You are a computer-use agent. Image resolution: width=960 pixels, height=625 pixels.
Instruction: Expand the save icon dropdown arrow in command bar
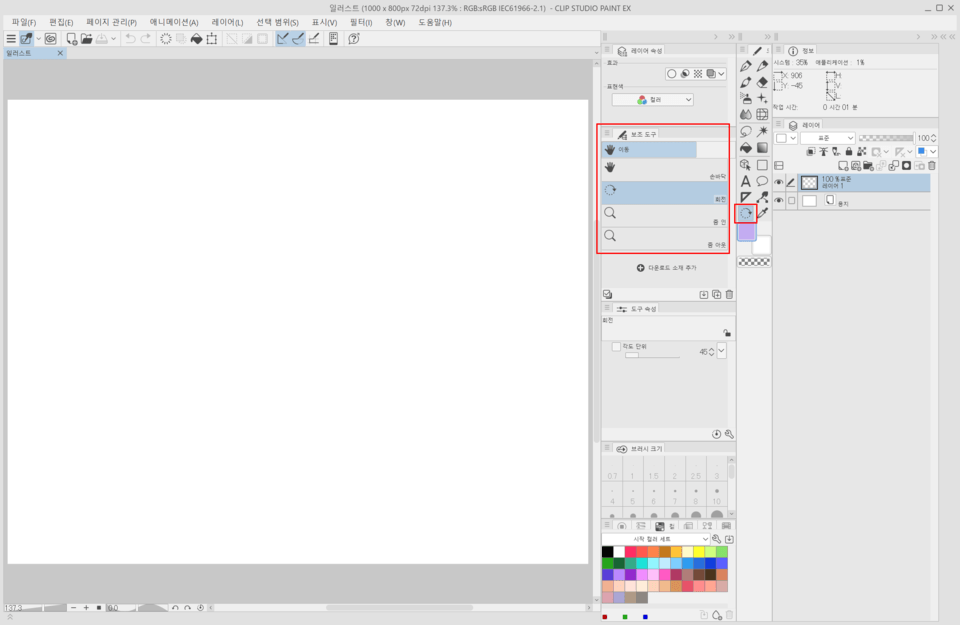(x=113, y=39)
